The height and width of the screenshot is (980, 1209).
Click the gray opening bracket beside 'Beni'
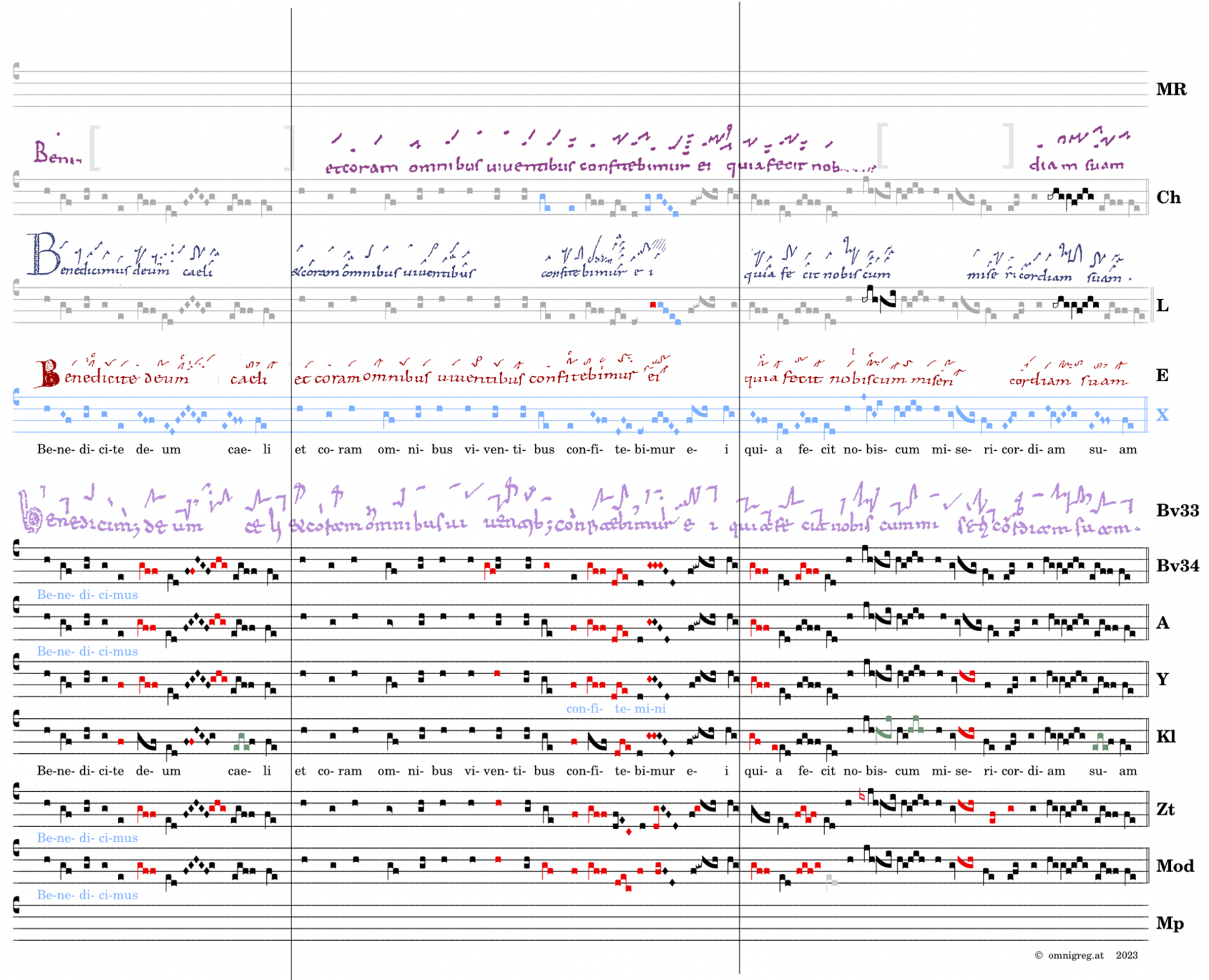tap(95, 148)
